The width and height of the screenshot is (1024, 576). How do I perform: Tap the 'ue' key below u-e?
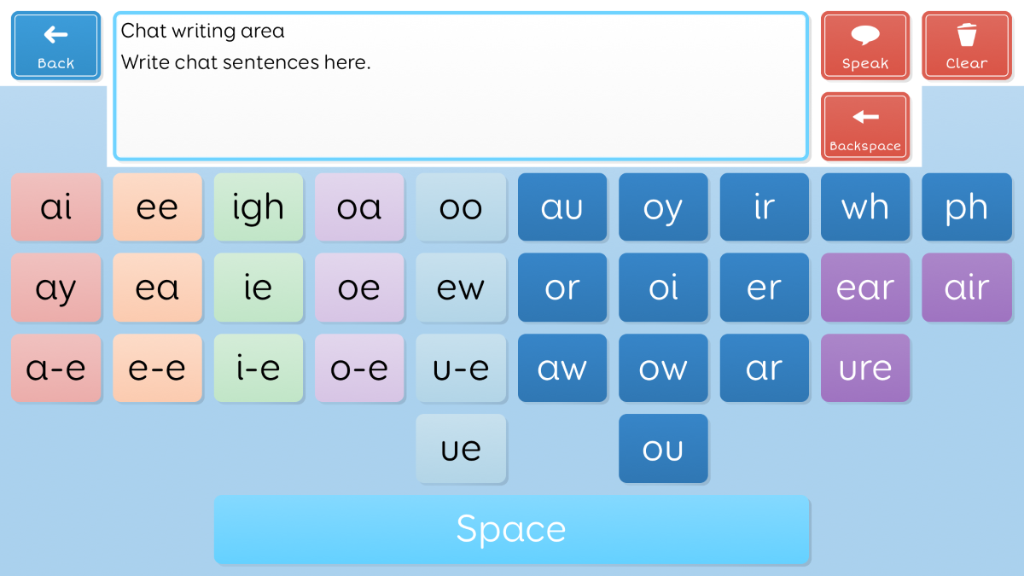pos(460,449)
